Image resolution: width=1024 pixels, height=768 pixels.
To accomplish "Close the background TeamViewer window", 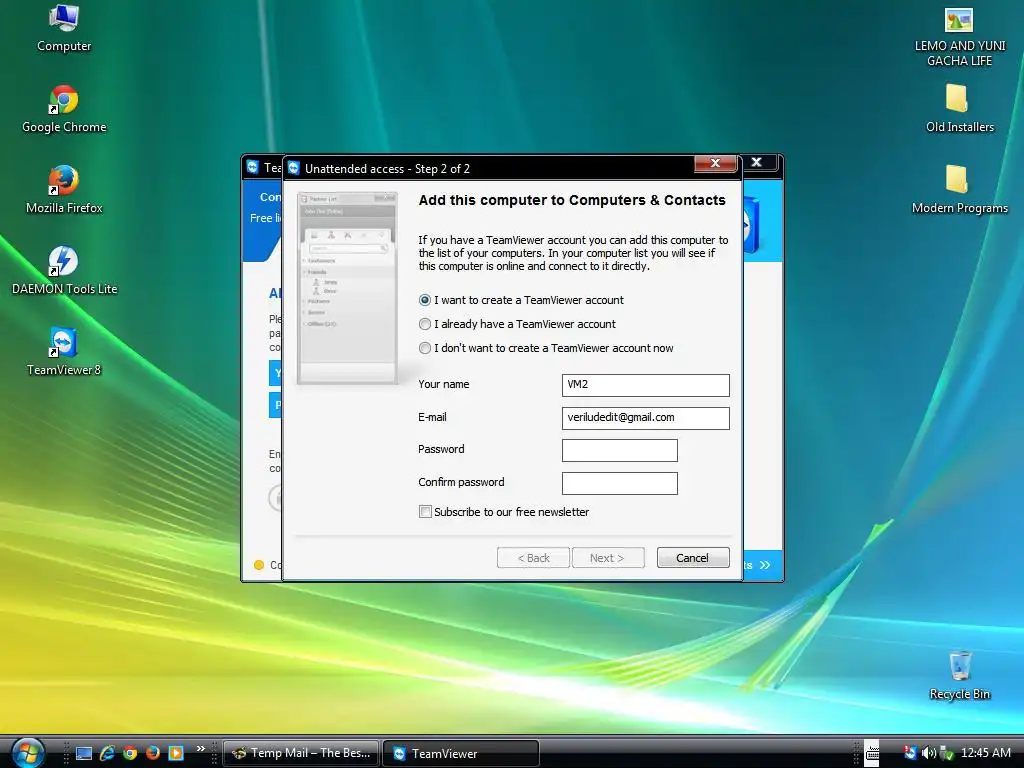I will pyautogui.click(x=757, y=162).
